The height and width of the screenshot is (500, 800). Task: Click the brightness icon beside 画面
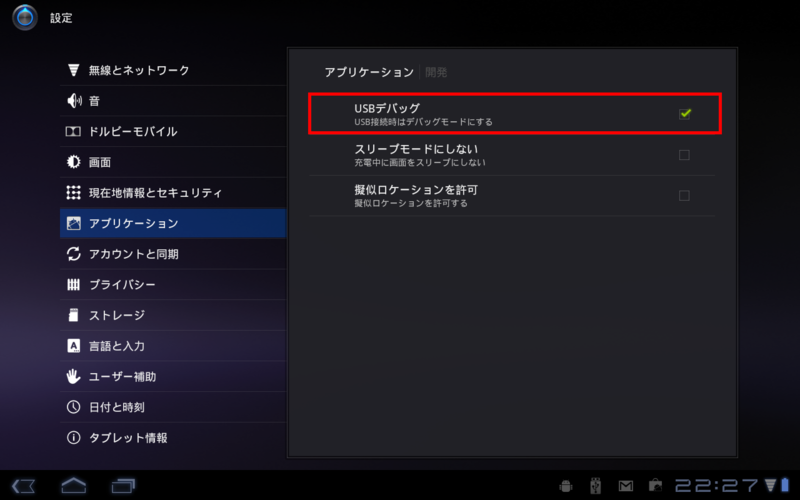coord(73,162)
